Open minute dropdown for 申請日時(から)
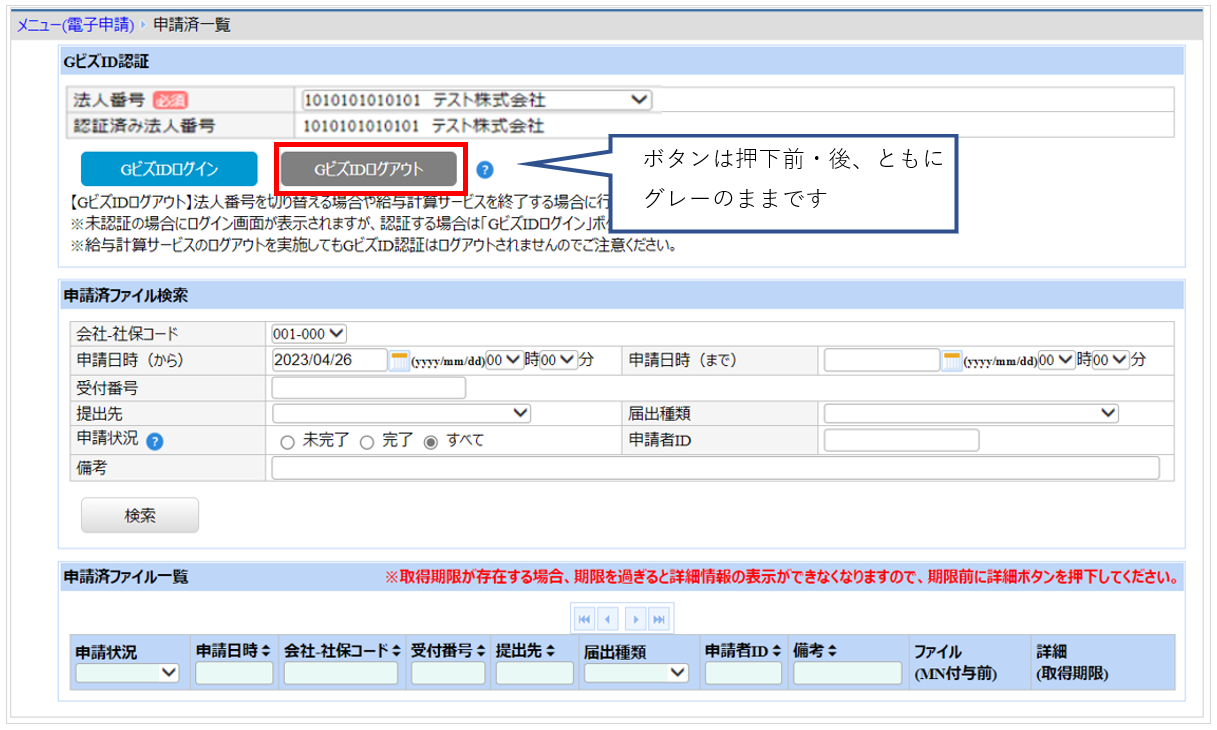Screen dimensions: 1217x730 (560, 360)
